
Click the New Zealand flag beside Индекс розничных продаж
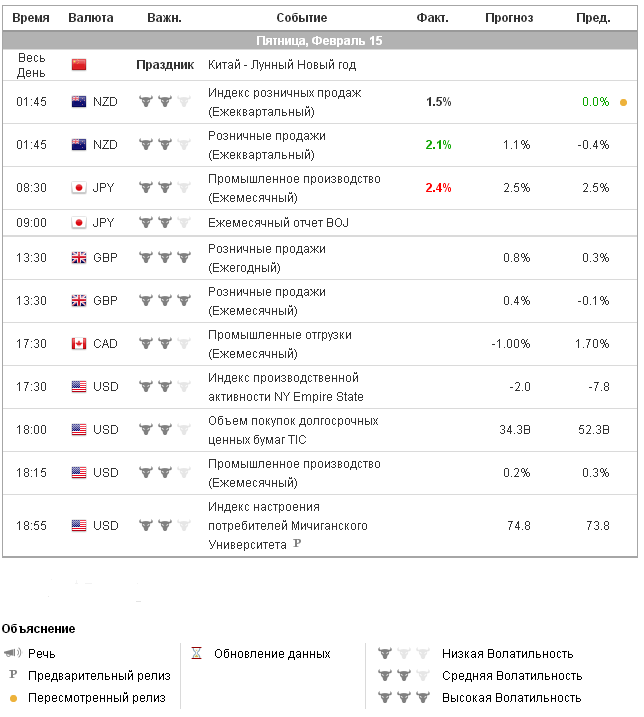click(x=79, y=102)
